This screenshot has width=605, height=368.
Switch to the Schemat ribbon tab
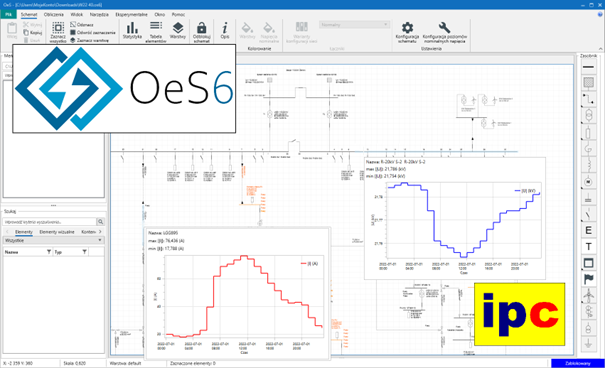29,14
